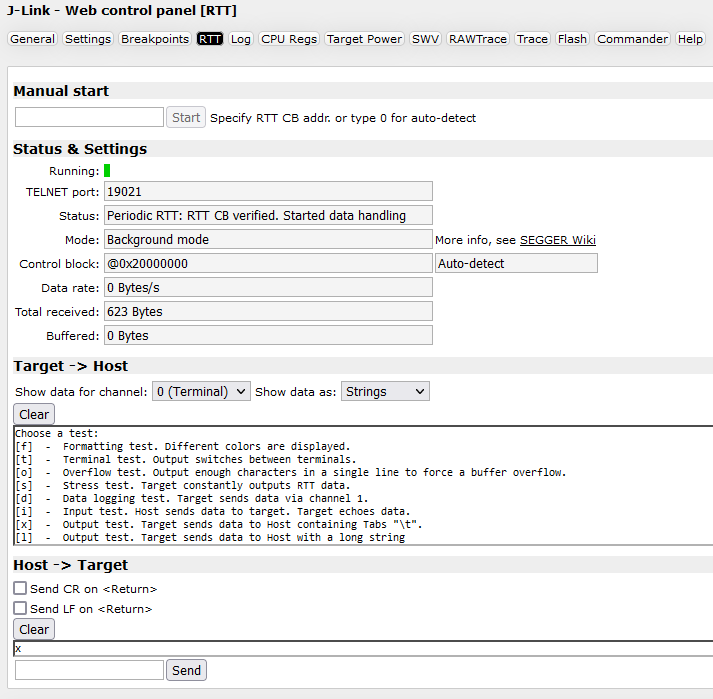Switch to the SWV tab
The width and height of the screenshot is (713, 699).
click(x=425, y=39)
